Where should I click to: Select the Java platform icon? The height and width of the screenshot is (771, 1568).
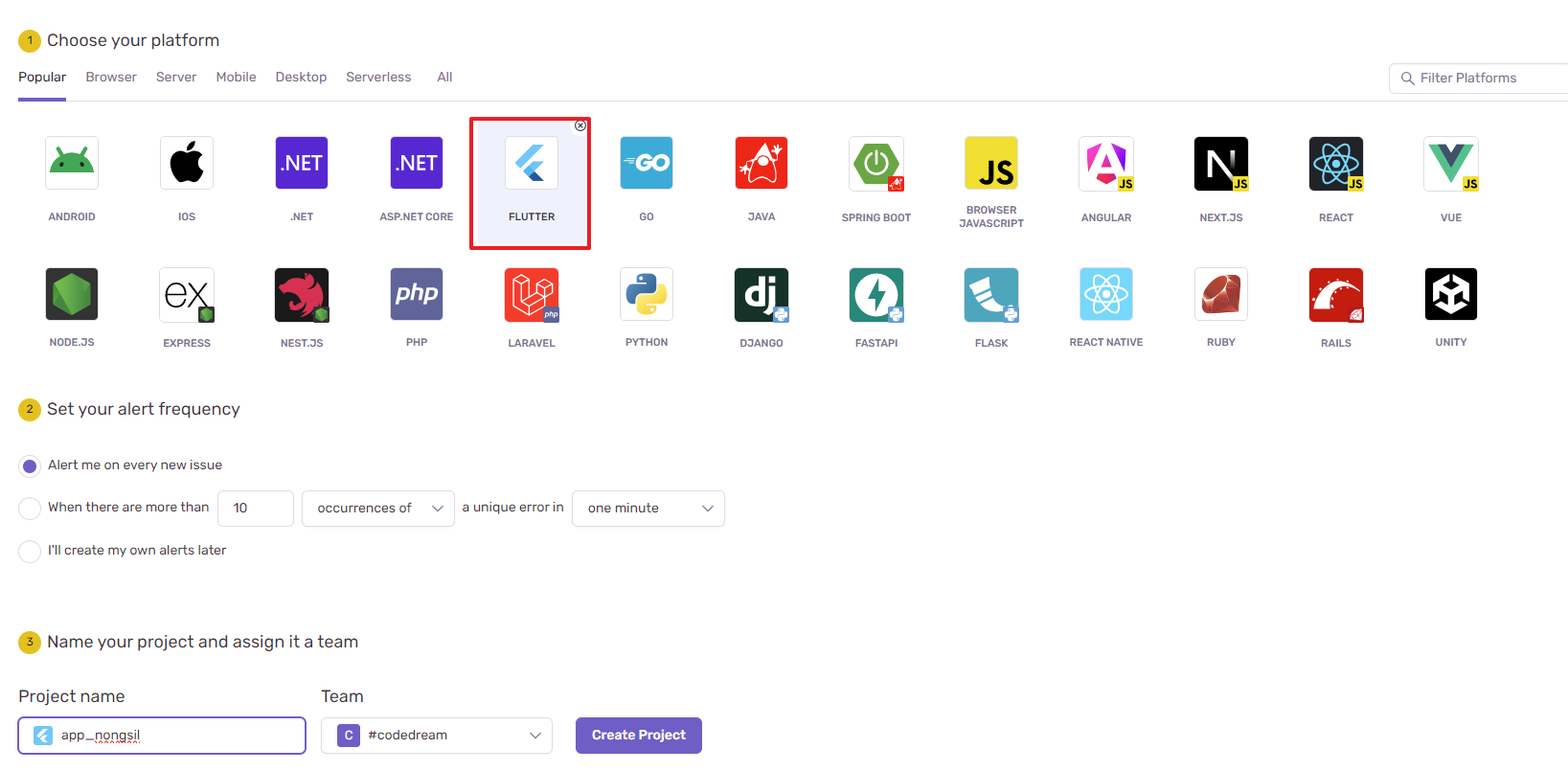tap(761, 163)
